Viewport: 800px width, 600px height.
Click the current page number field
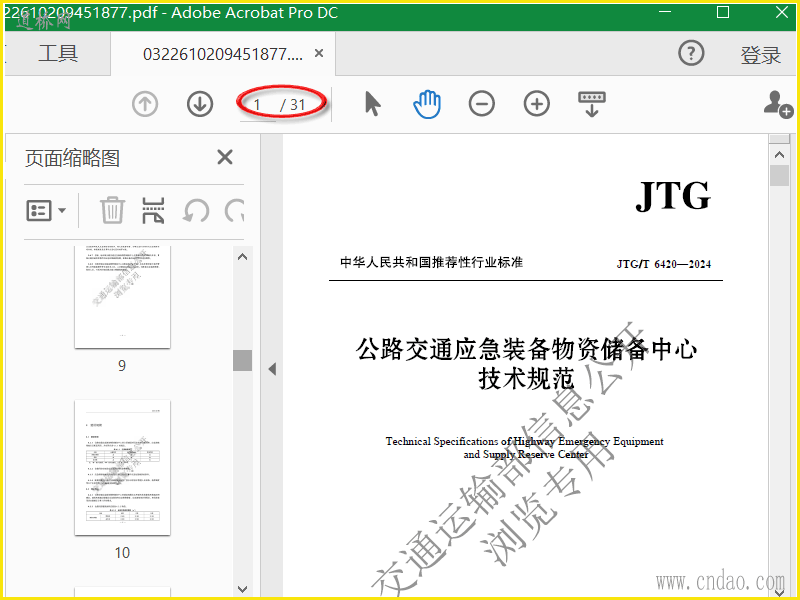click(x=258, y=105)
